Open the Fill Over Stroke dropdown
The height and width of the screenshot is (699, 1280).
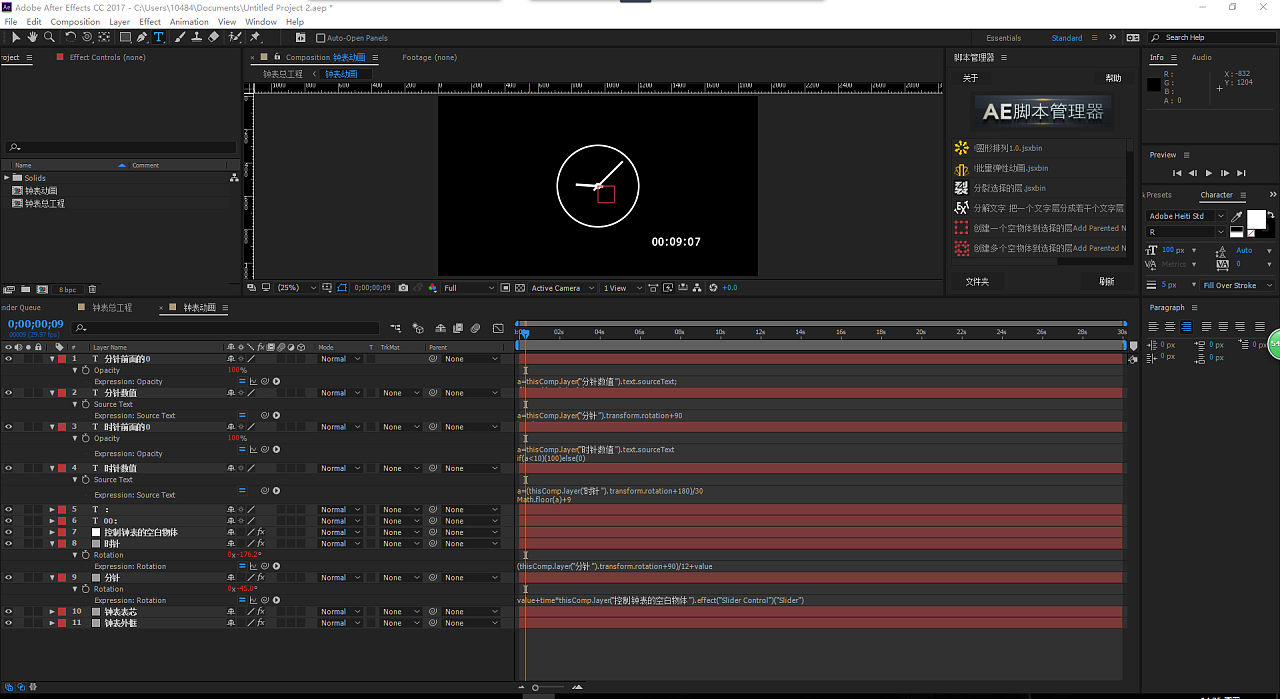coord(1236,285)
